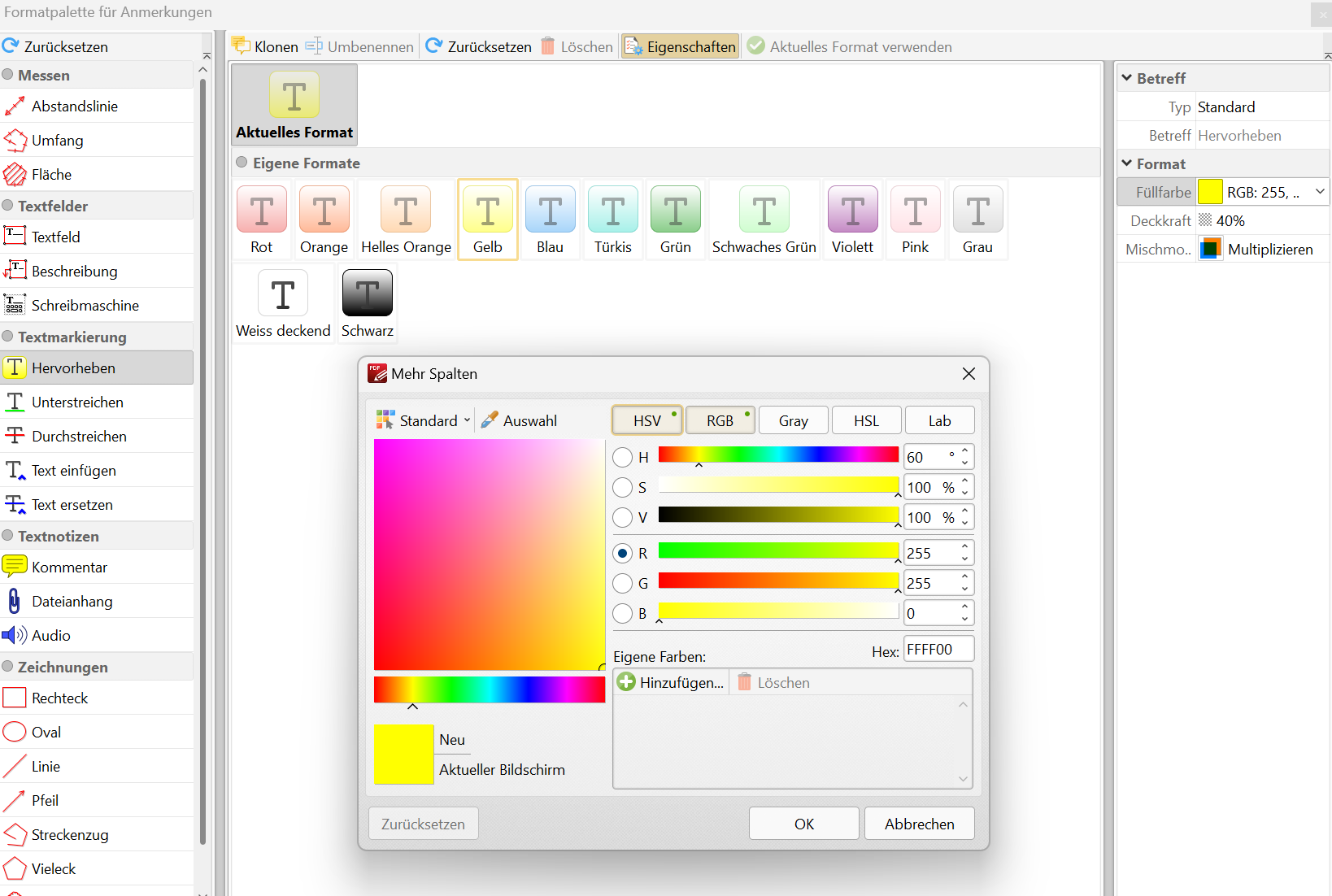Click the rainbow strip below the gradient
The height and width of the screenshot is (896, 1332).
490,689
